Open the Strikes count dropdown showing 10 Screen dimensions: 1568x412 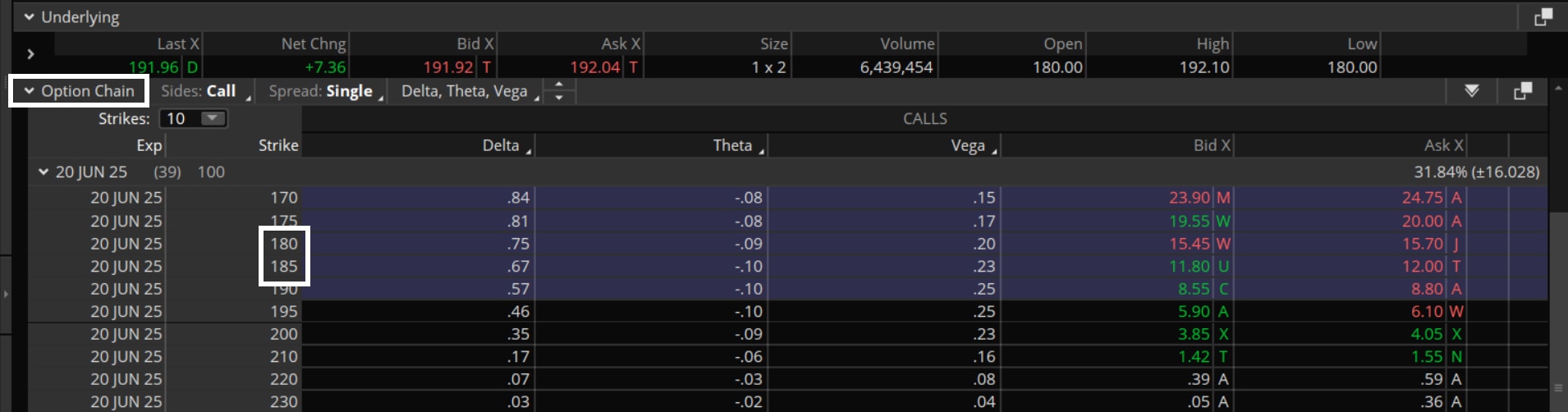click(x=193, y=118)
